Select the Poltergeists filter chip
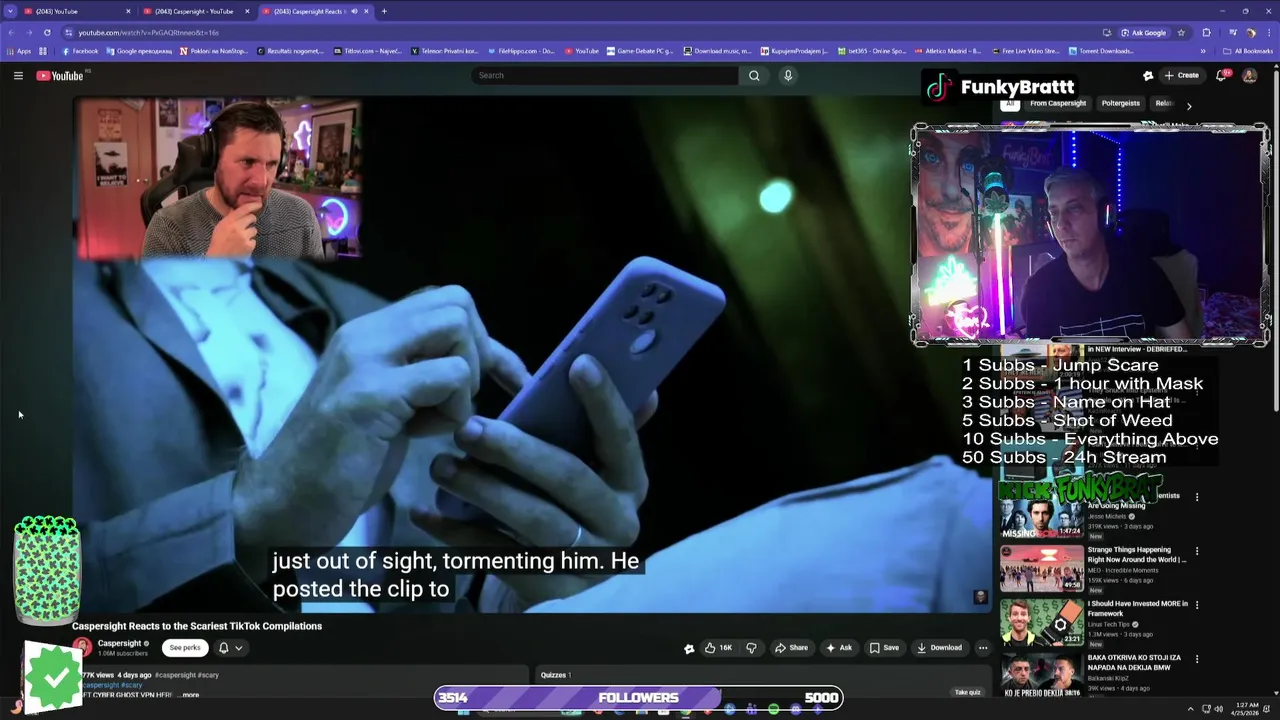Viewport: 1280px width, 720px height. click(x=1120, y=103)
